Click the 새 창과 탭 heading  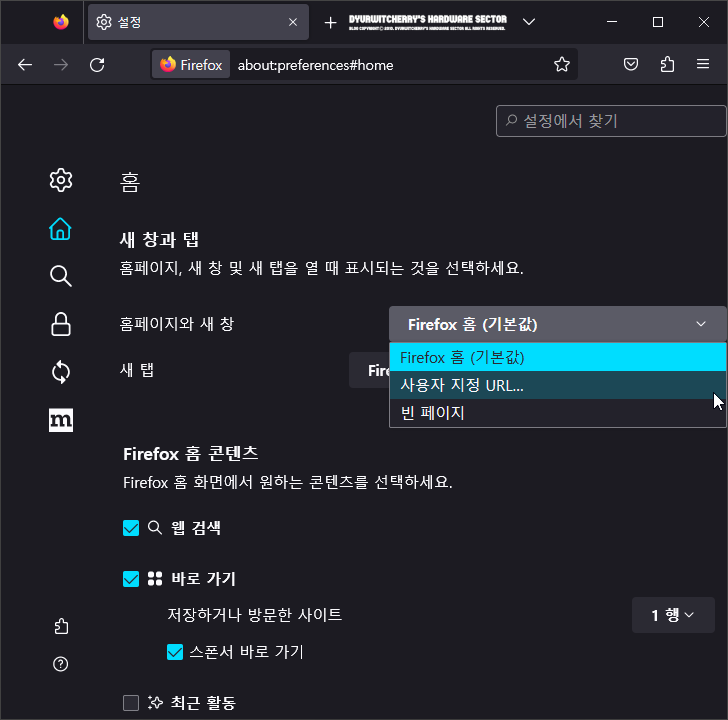click(159, 240)
